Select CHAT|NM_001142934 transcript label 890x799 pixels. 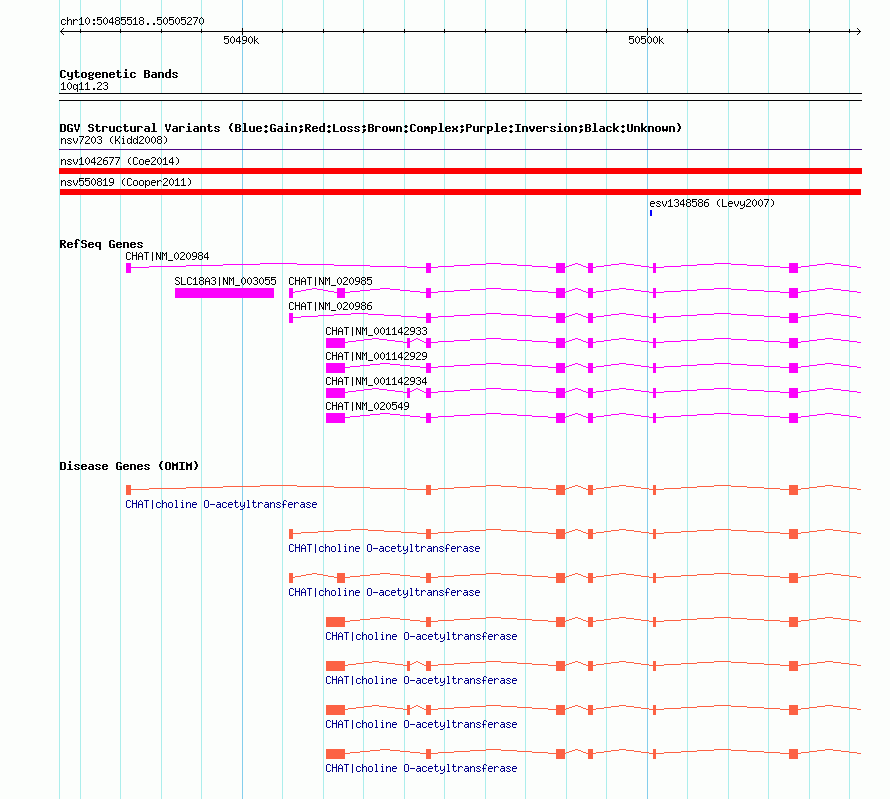pyautogui.click(x=376, y=381)
